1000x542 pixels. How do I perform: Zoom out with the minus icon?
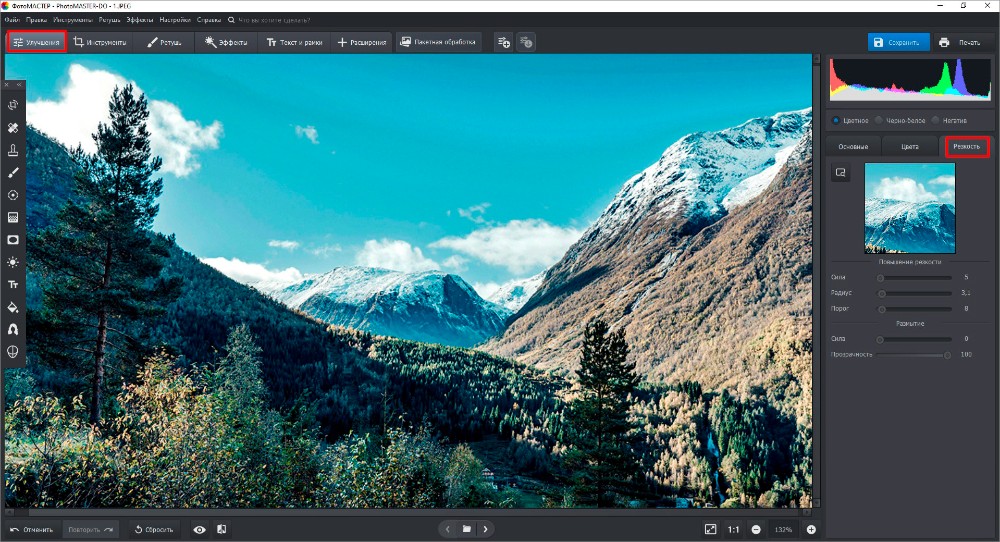pyautogui.click(x=756, y=529)
